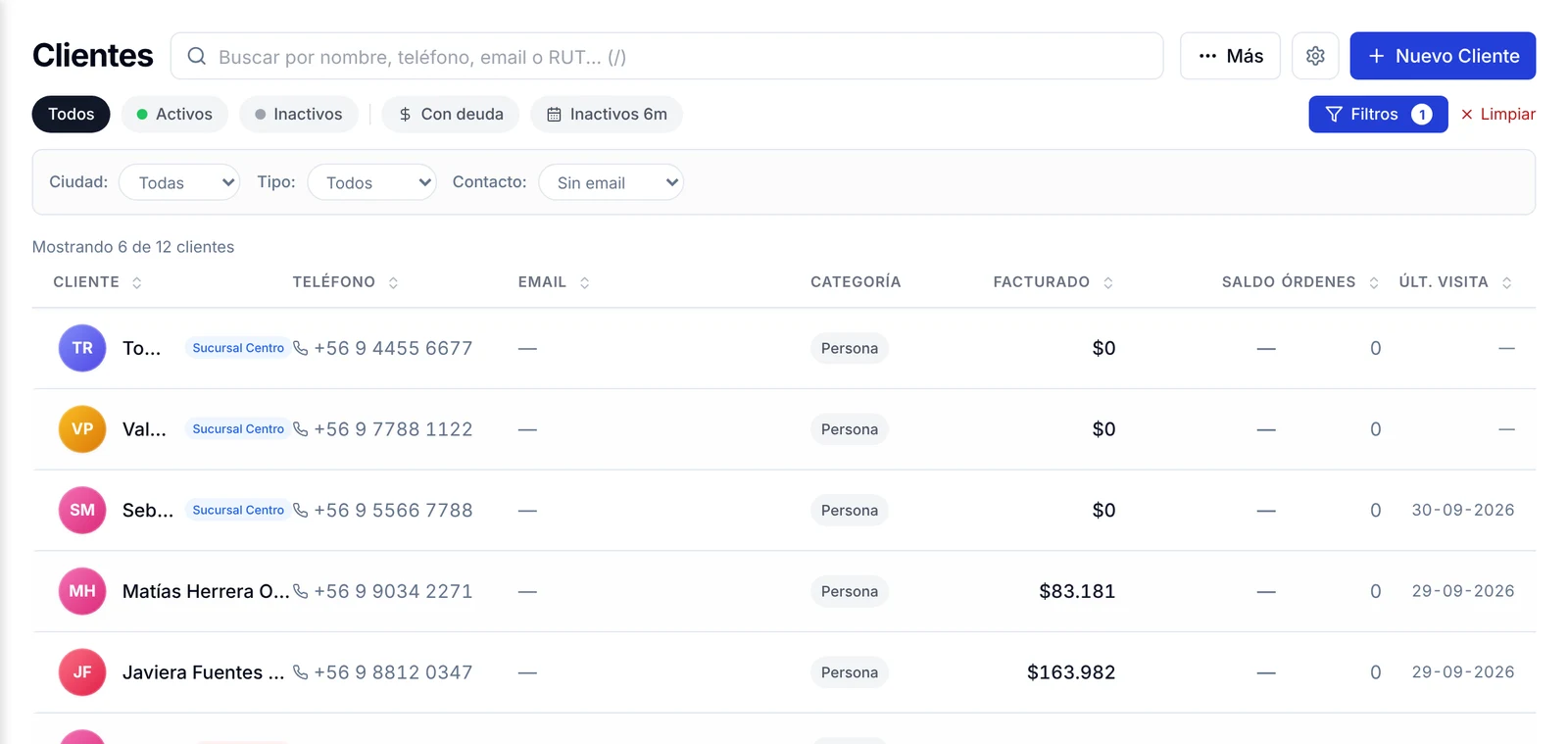Click the VP avatar circle
1568x744 pixels.
coord(82,429)
